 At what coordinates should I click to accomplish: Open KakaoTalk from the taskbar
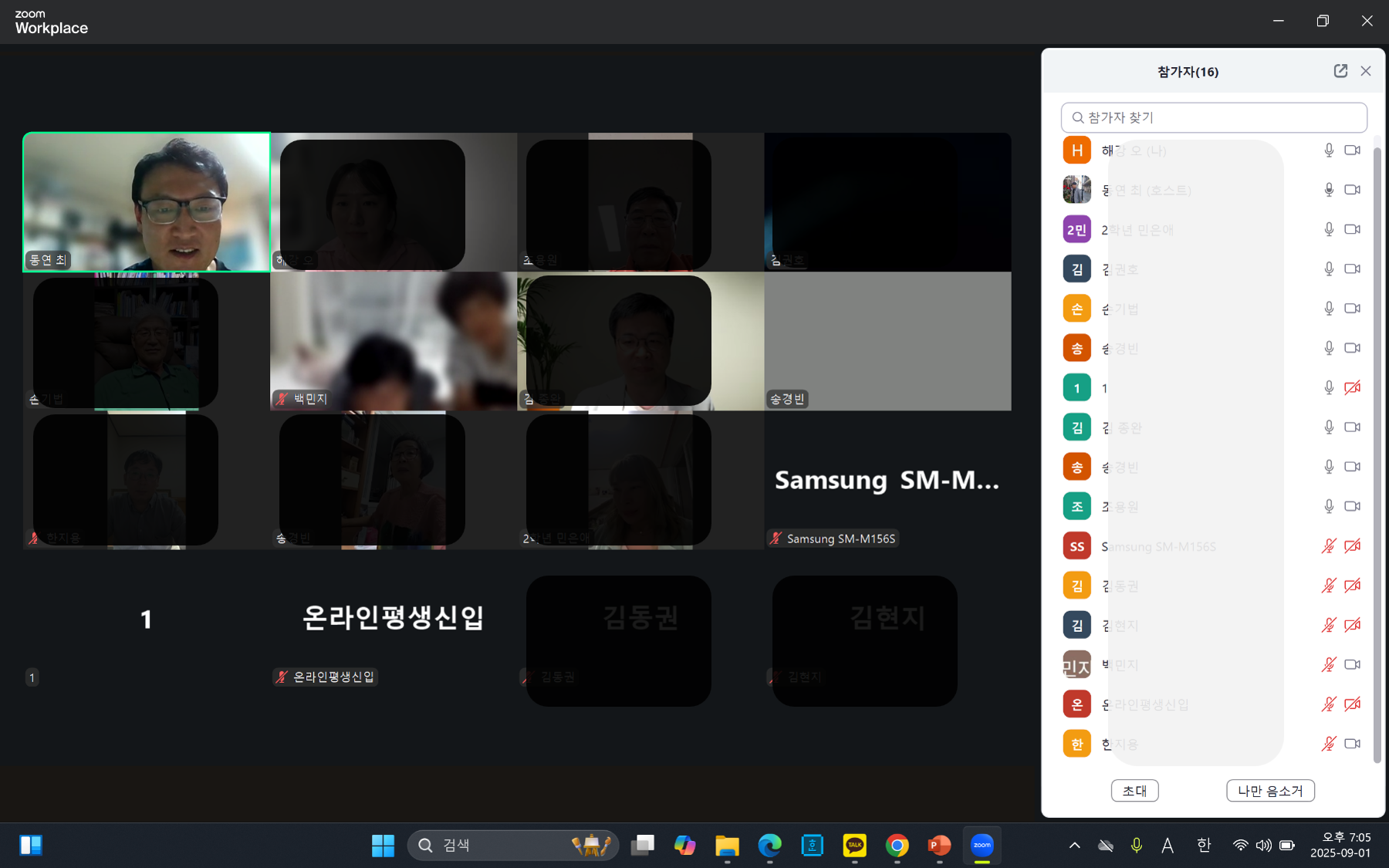854,846
